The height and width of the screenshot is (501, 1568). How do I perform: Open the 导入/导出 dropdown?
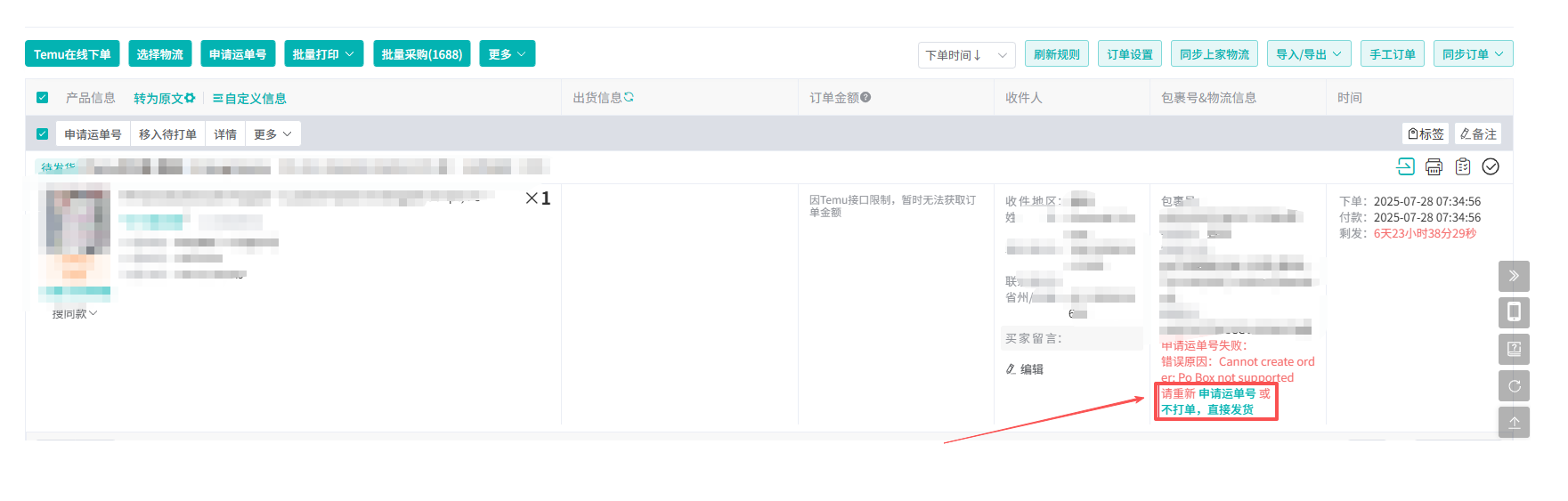pyautogui.click(x=1309, y=54)
